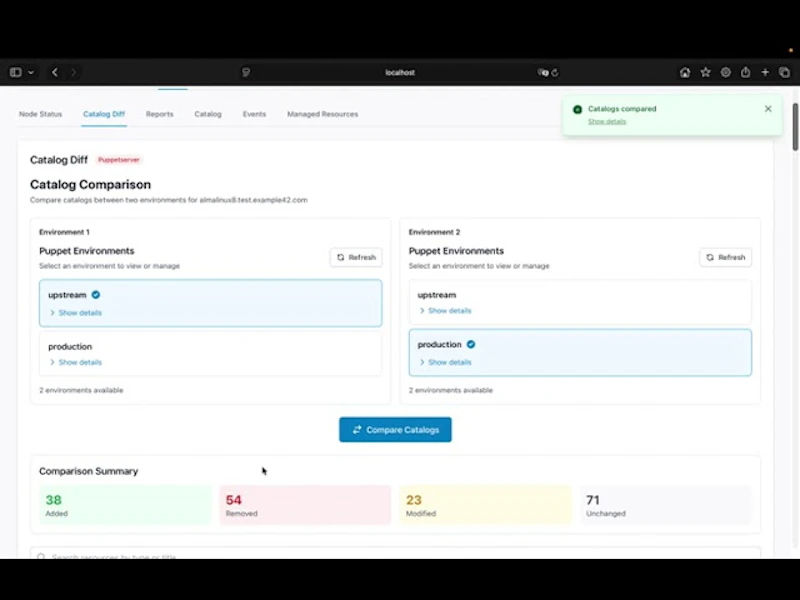Click the 71 Unchanged summary card
800x600 pixels.
(666, 505)
